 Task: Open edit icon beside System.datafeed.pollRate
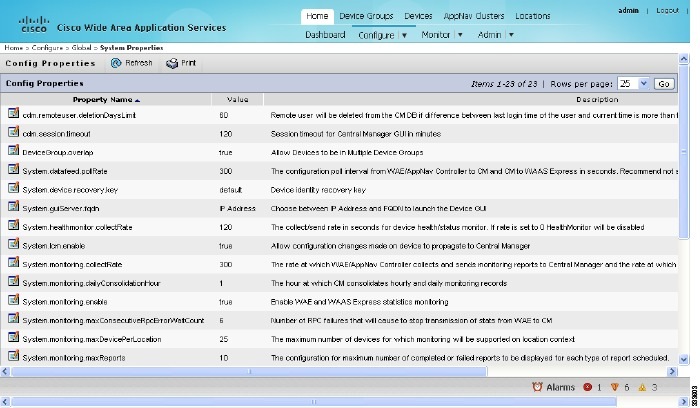pos(13,170)
